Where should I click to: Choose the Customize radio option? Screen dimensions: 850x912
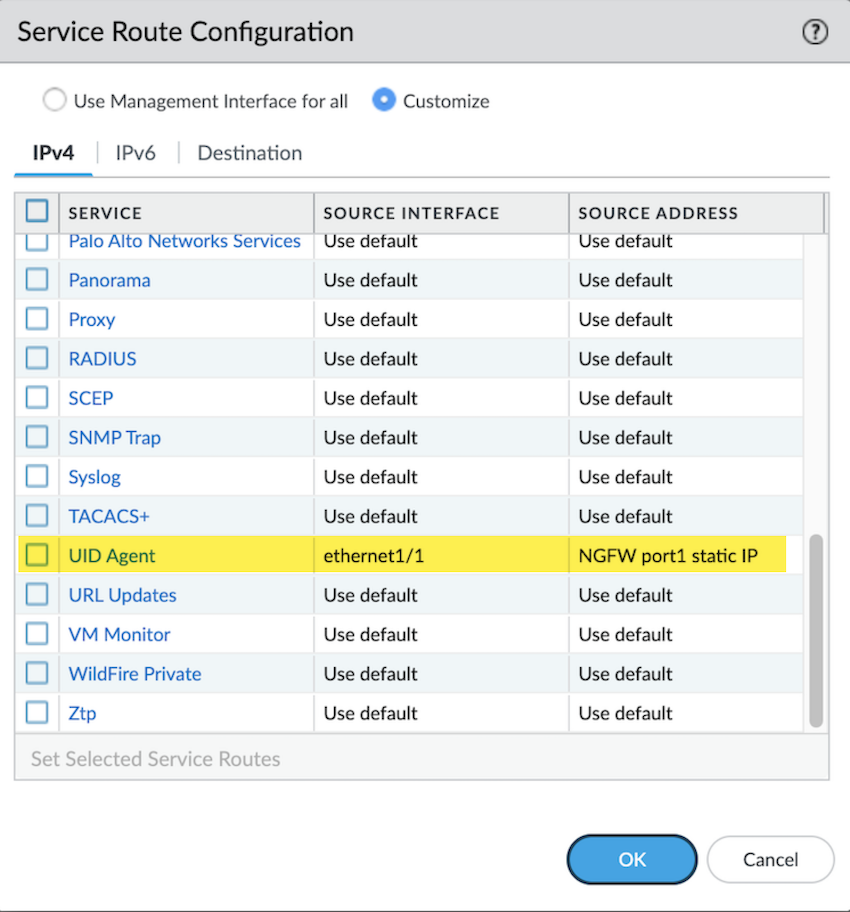(384, 101)
